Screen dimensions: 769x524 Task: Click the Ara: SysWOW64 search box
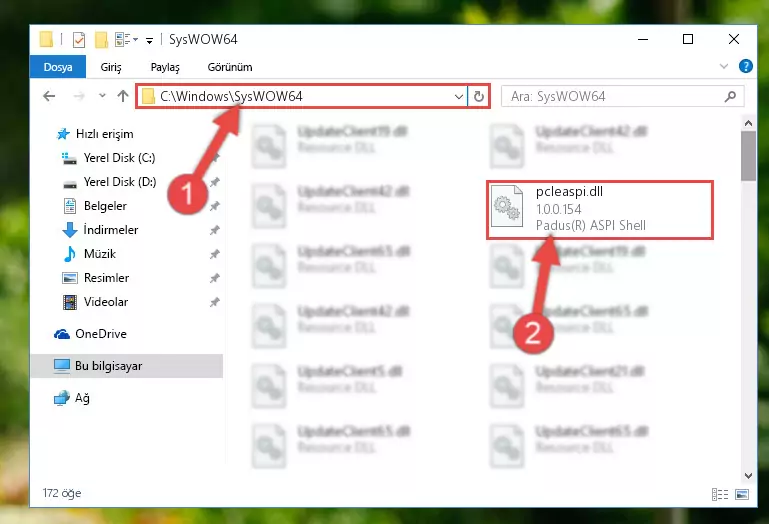[622, 96]
